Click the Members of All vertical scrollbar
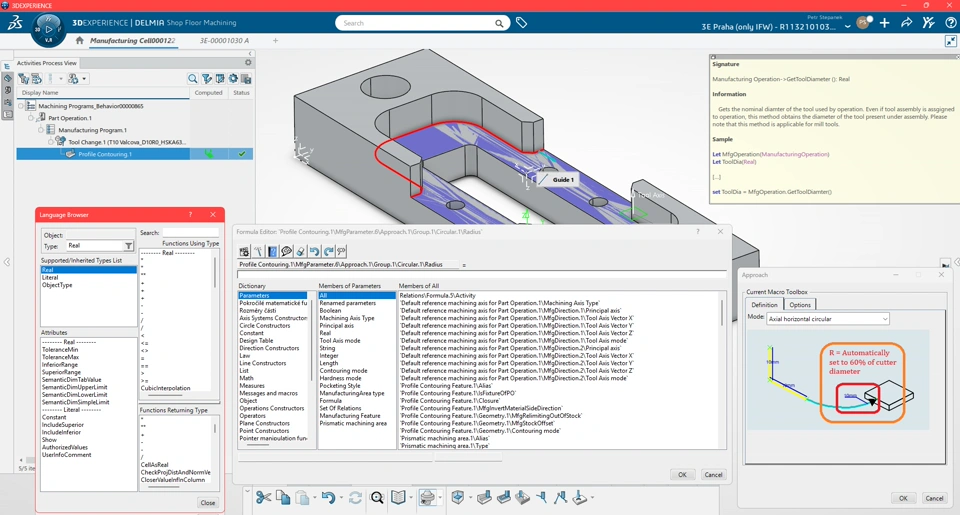Image resolution: width=960 pixels, height=515 pixels. 722,312
